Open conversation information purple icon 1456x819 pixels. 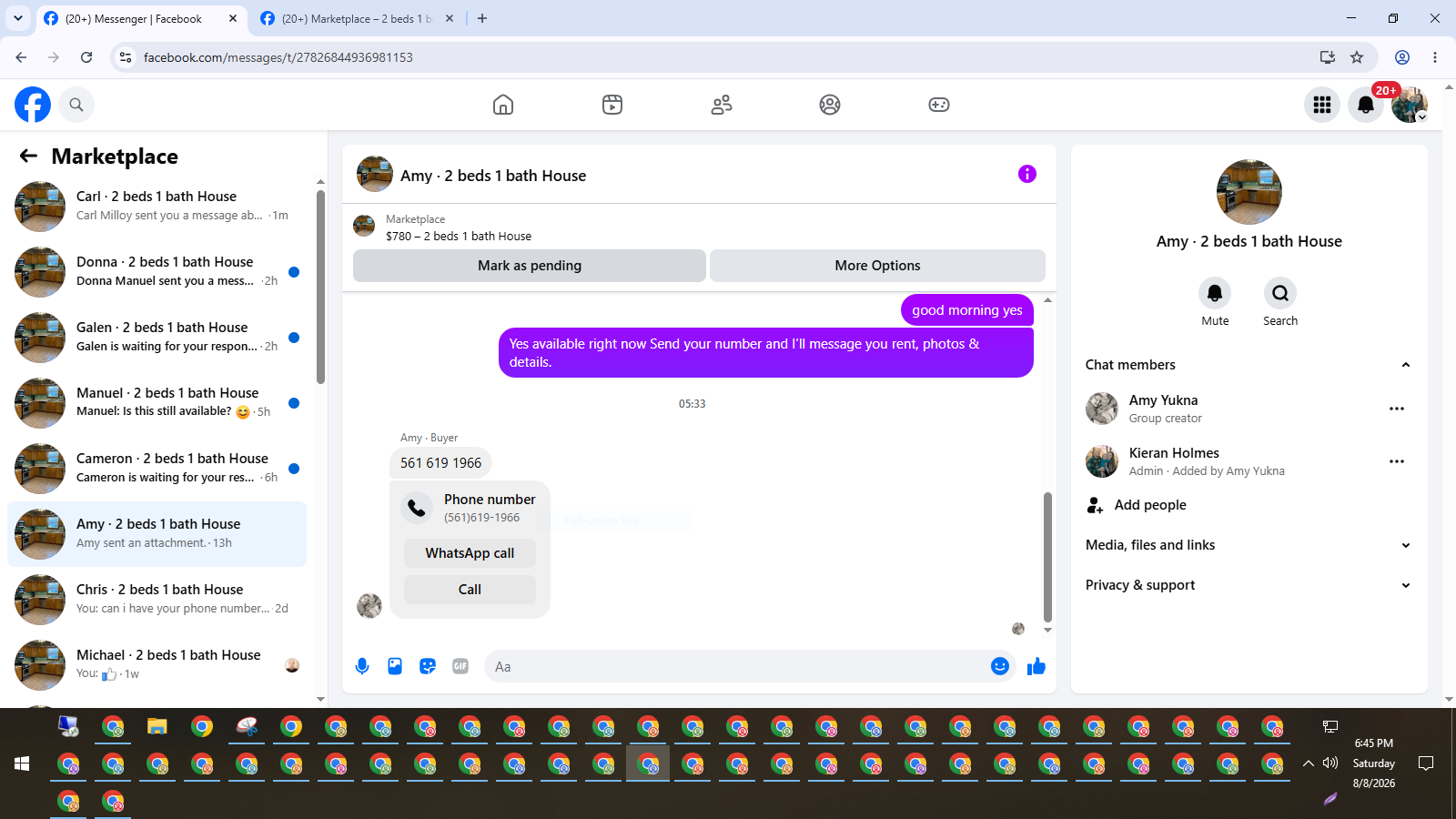tap(1027, 174)
